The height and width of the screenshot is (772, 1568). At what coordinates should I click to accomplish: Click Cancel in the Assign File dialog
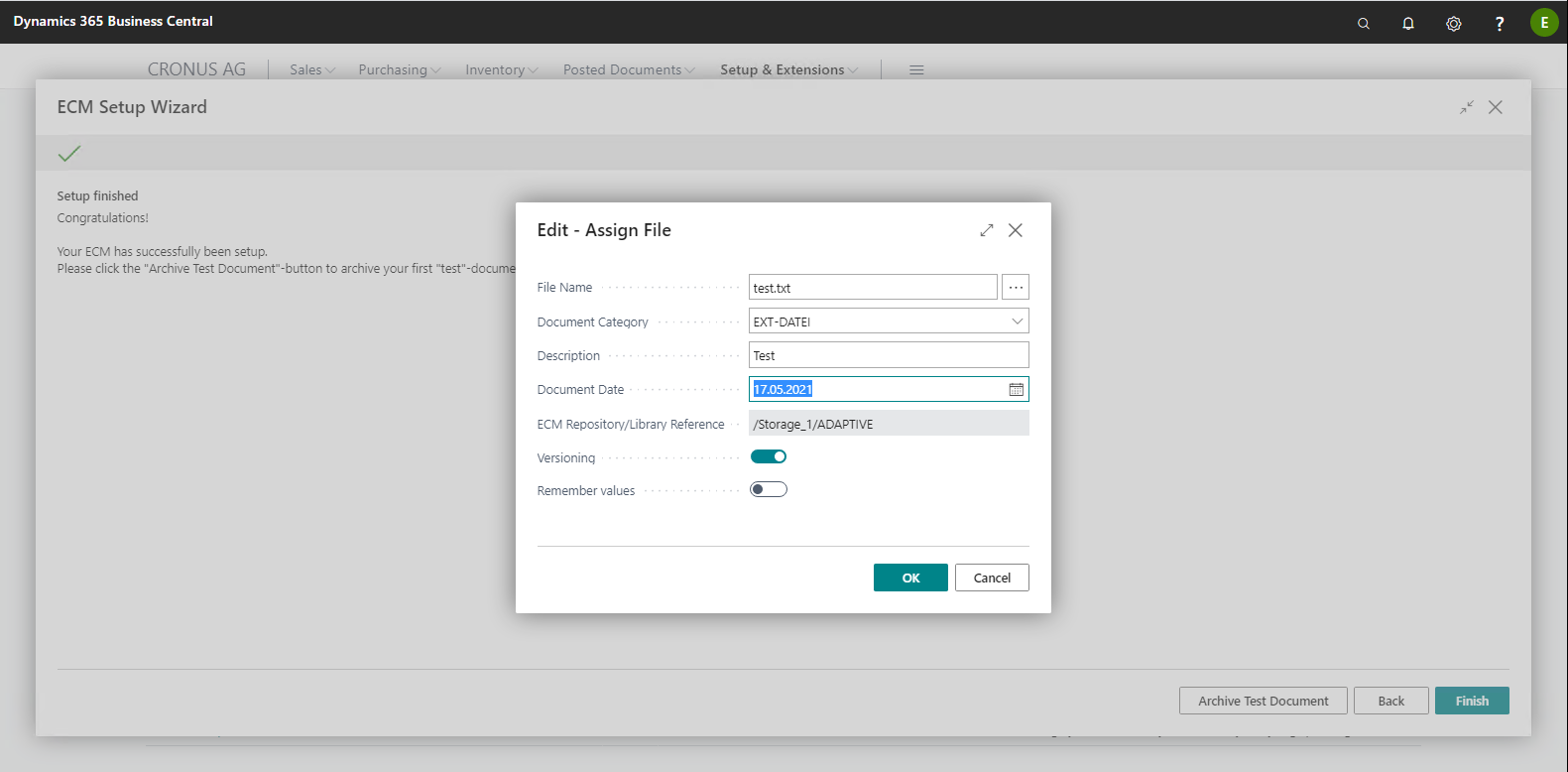(992, 578)
